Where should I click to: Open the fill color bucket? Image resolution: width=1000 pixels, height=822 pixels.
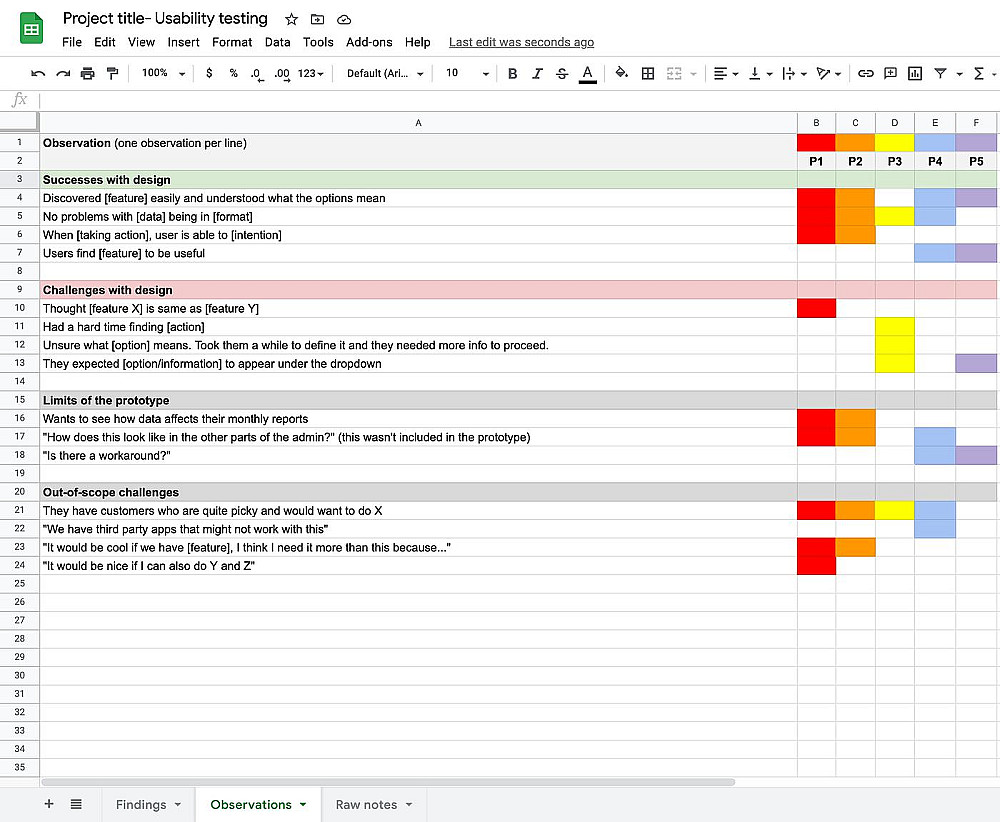pos(621,73)
